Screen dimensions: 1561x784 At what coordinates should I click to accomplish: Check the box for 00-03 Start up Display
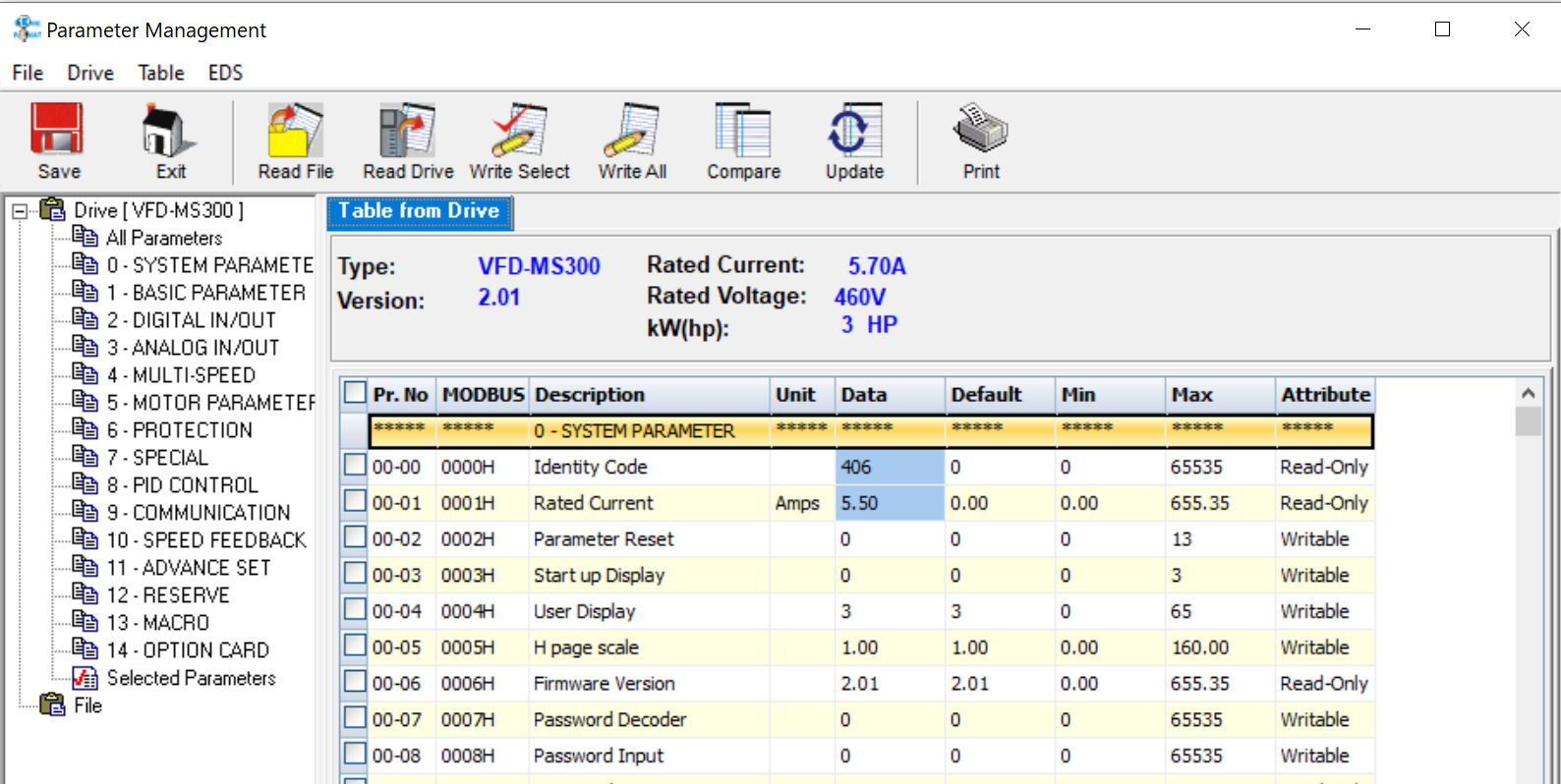click(x=355, y=573)
